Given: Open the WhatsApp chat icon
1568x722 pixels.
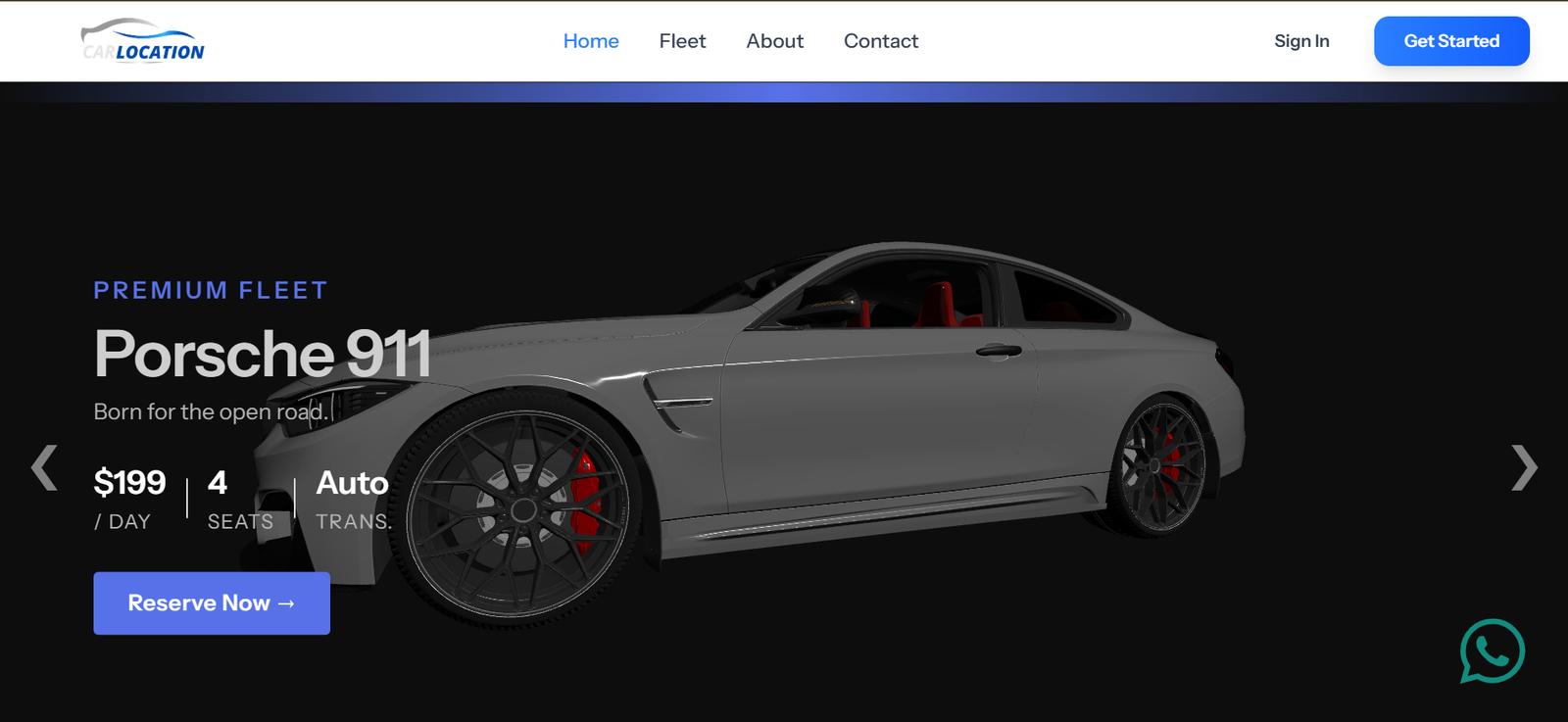Looking at the screenshot, I should [x=1492, y=650].
